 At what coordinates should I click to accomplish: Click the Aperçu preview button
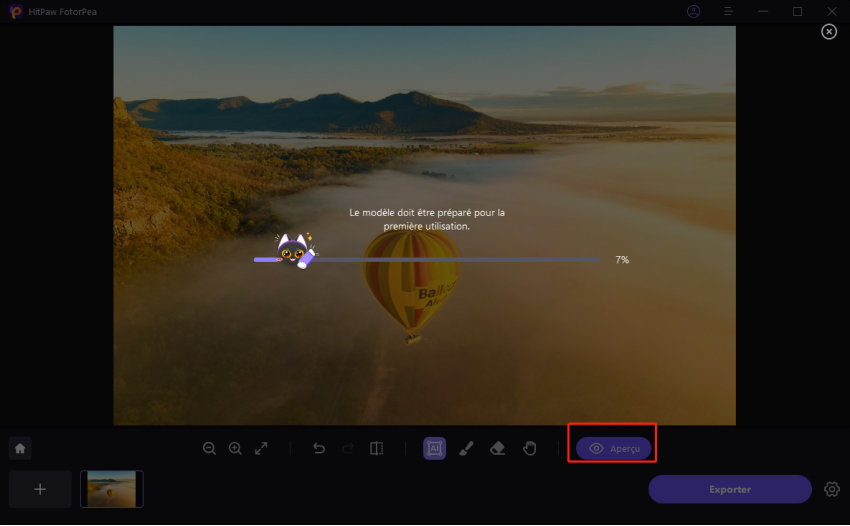point(613,449)
